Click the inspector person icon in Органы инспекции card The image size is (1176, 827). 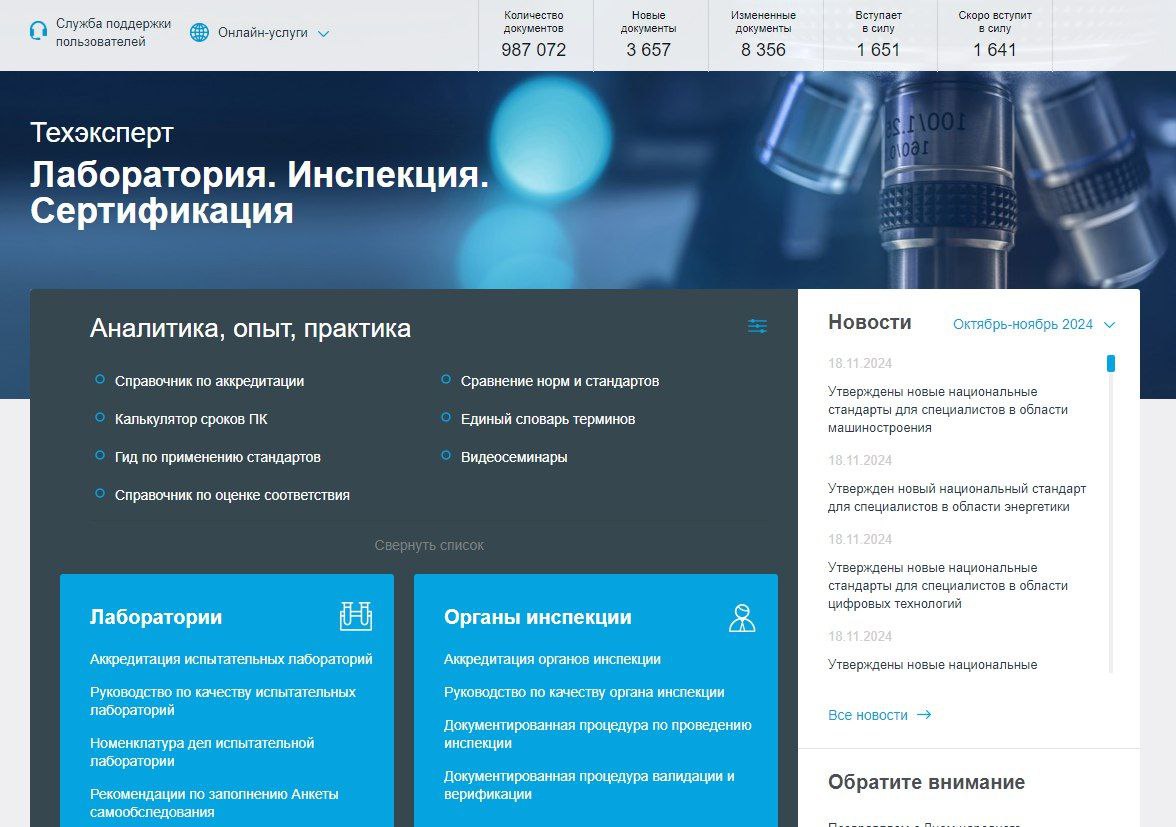742,618
